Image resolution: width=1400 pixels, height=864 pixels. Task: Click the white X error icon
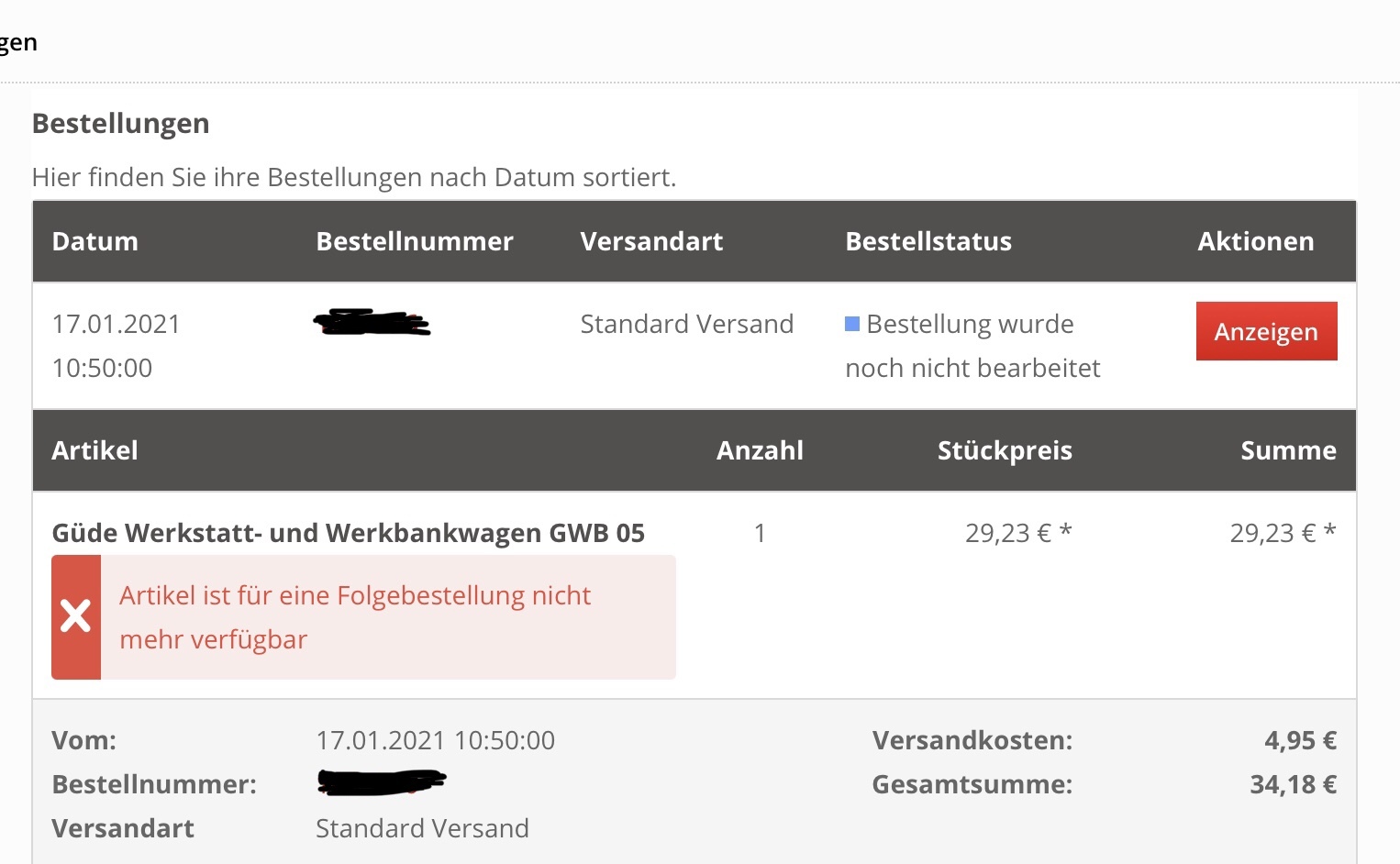[75, 616]
